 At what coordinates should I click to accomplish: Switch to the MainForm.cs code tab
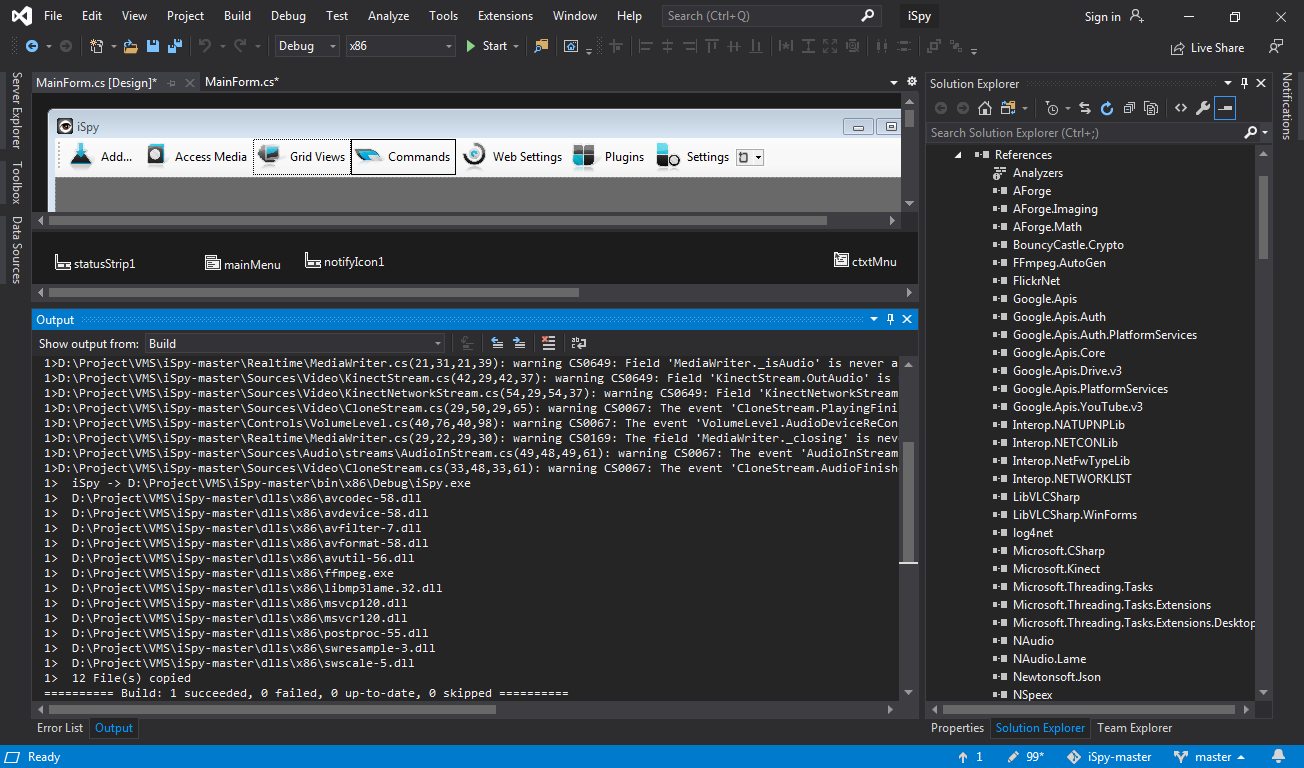(240, 81)
